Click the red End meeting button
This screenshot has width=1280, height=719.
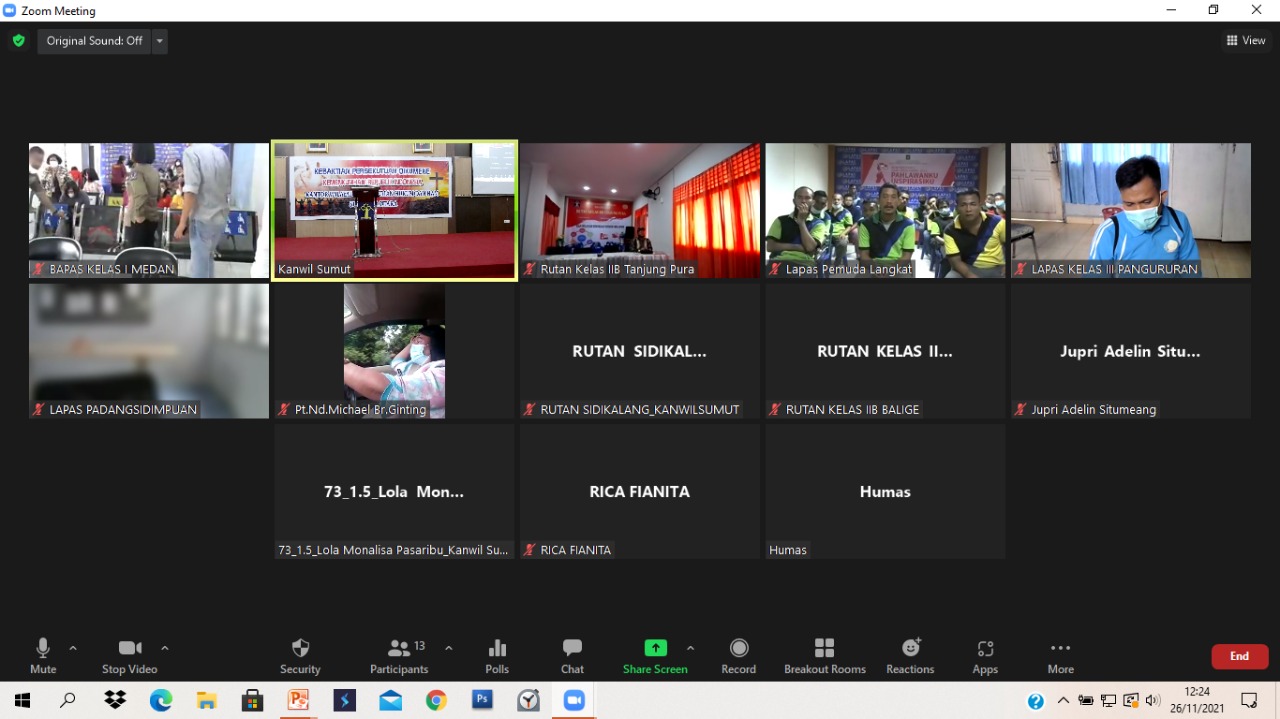pyautogui.click(x=1239, y=656)
